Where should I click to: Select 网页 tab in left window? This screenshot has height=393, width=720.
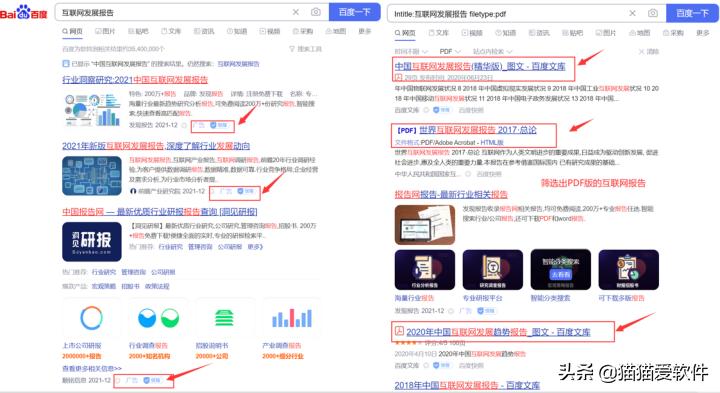pyautogui.click(x=73, y=31)
